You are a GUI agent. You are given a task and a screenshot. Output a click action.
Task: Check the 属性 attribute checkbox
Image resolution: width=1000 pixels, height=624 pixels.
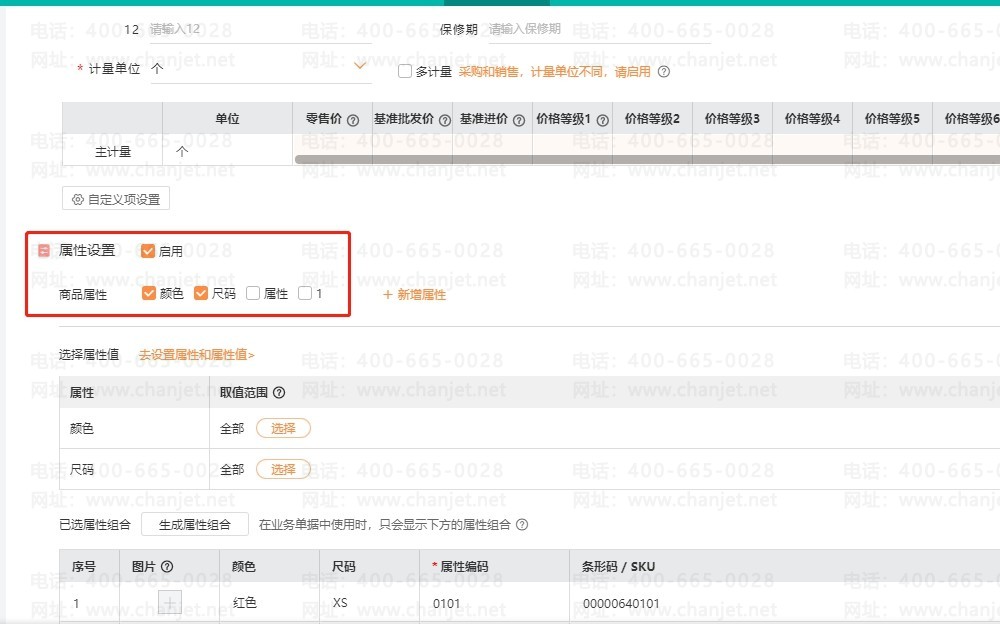[253, 293]
